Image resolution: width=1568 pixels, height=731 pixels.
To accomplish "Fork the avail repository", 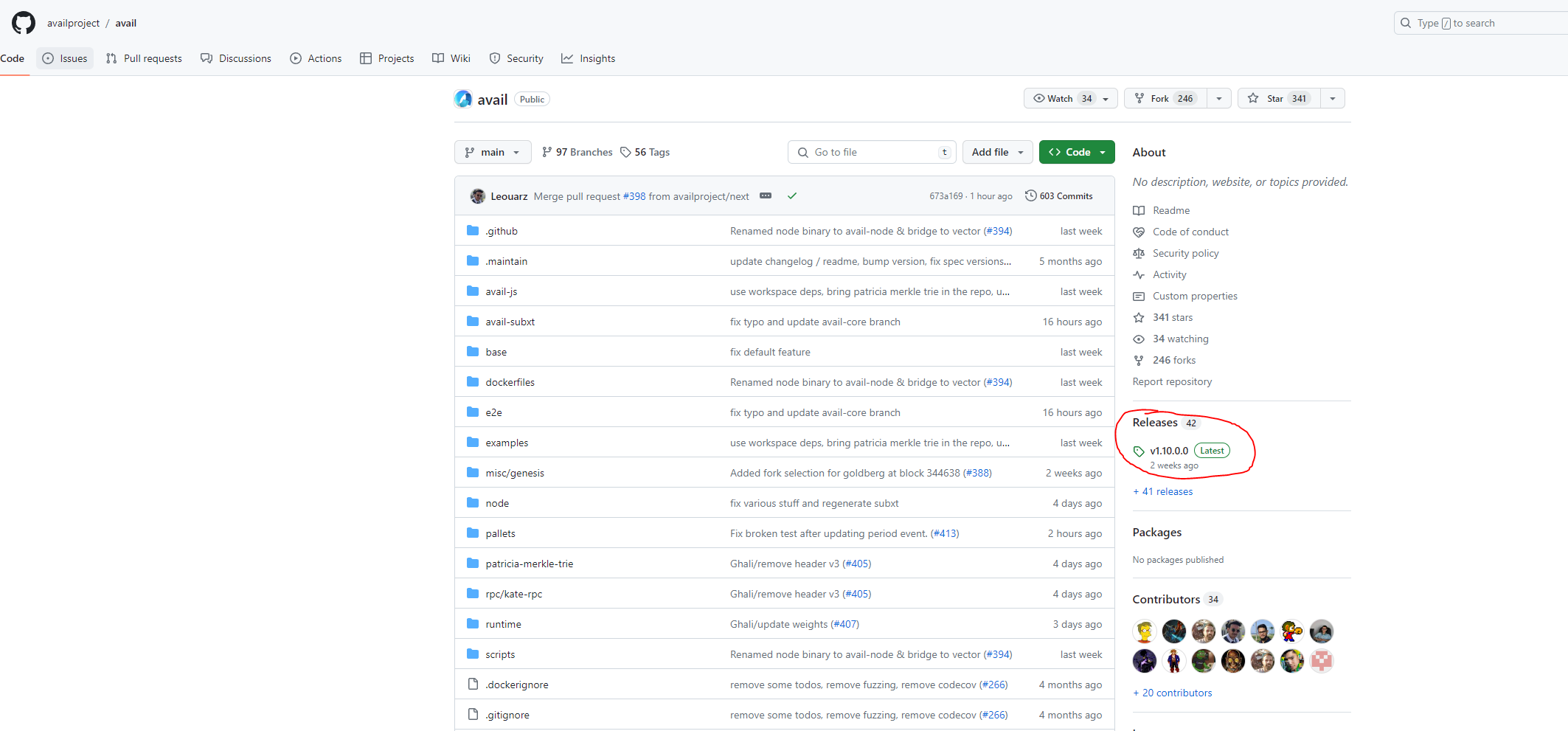I will 1165,98.
